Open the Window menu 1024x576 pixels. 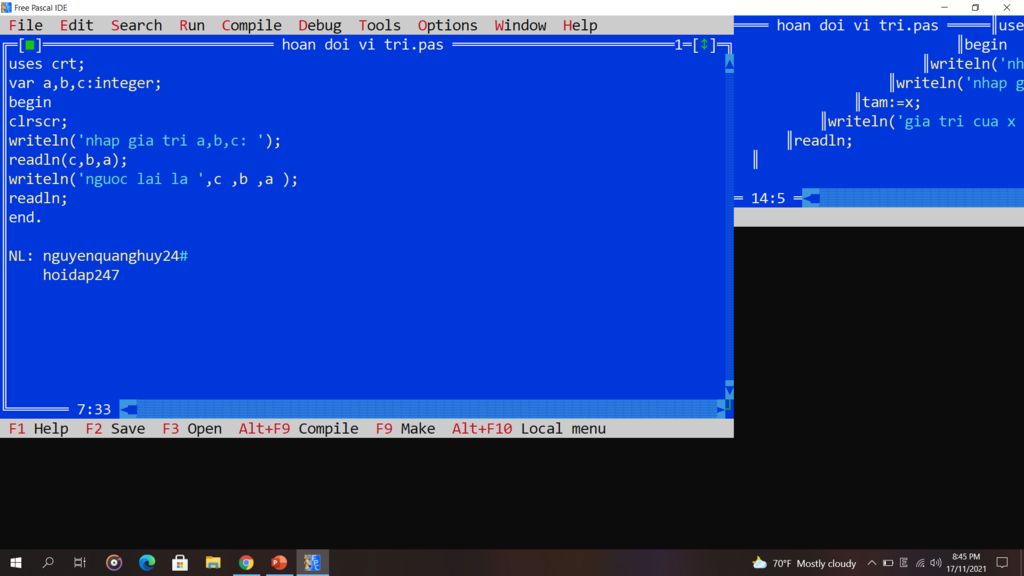[520, 25]
